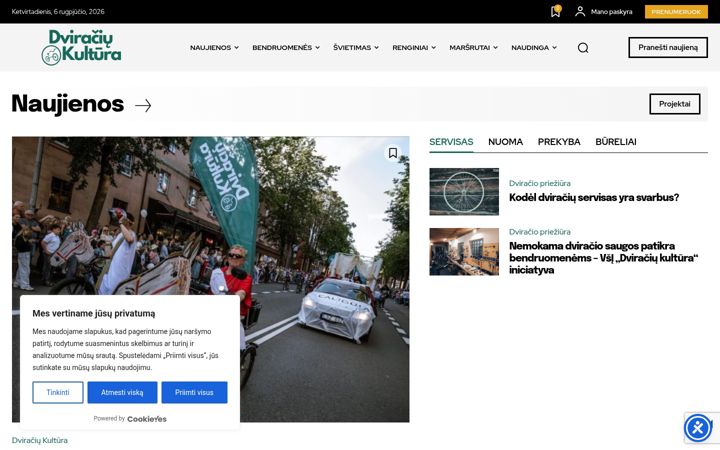Viewport: 720px width, 450px height.
Task: Switch to the Nuoma tab
Action: [x=505, y=142]
